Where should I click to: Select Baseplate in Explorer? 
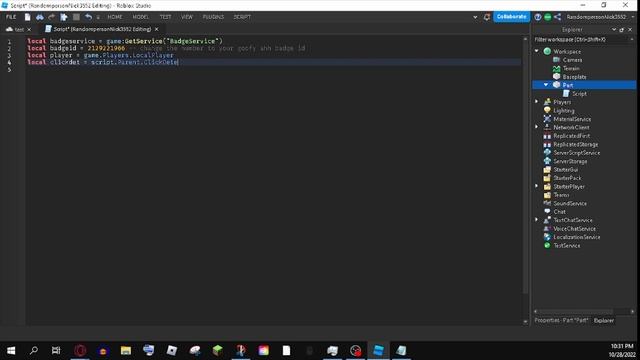[574, 77]
